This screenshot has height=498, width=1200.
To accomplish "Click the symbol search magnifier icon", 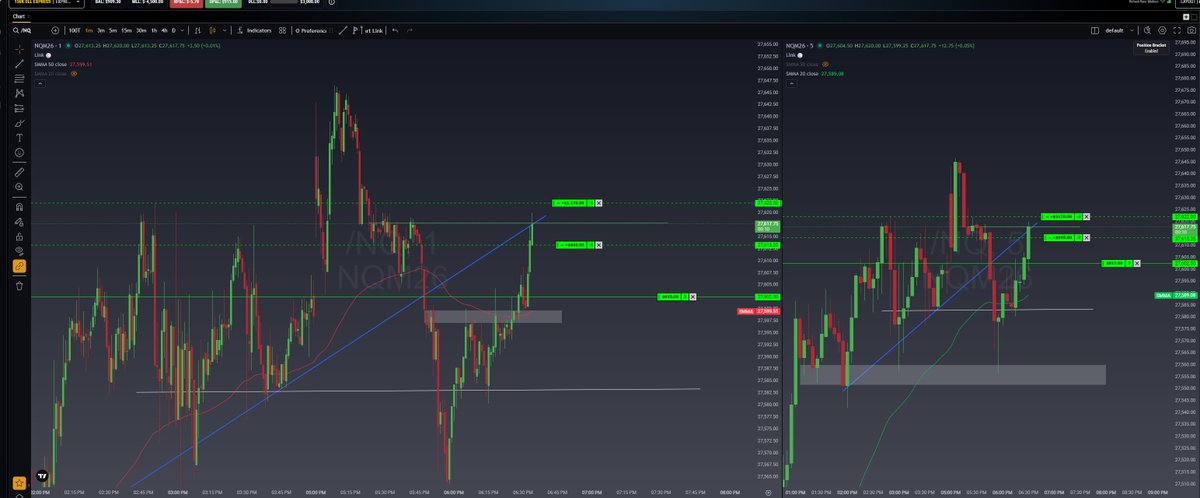I will pos(18,31).
